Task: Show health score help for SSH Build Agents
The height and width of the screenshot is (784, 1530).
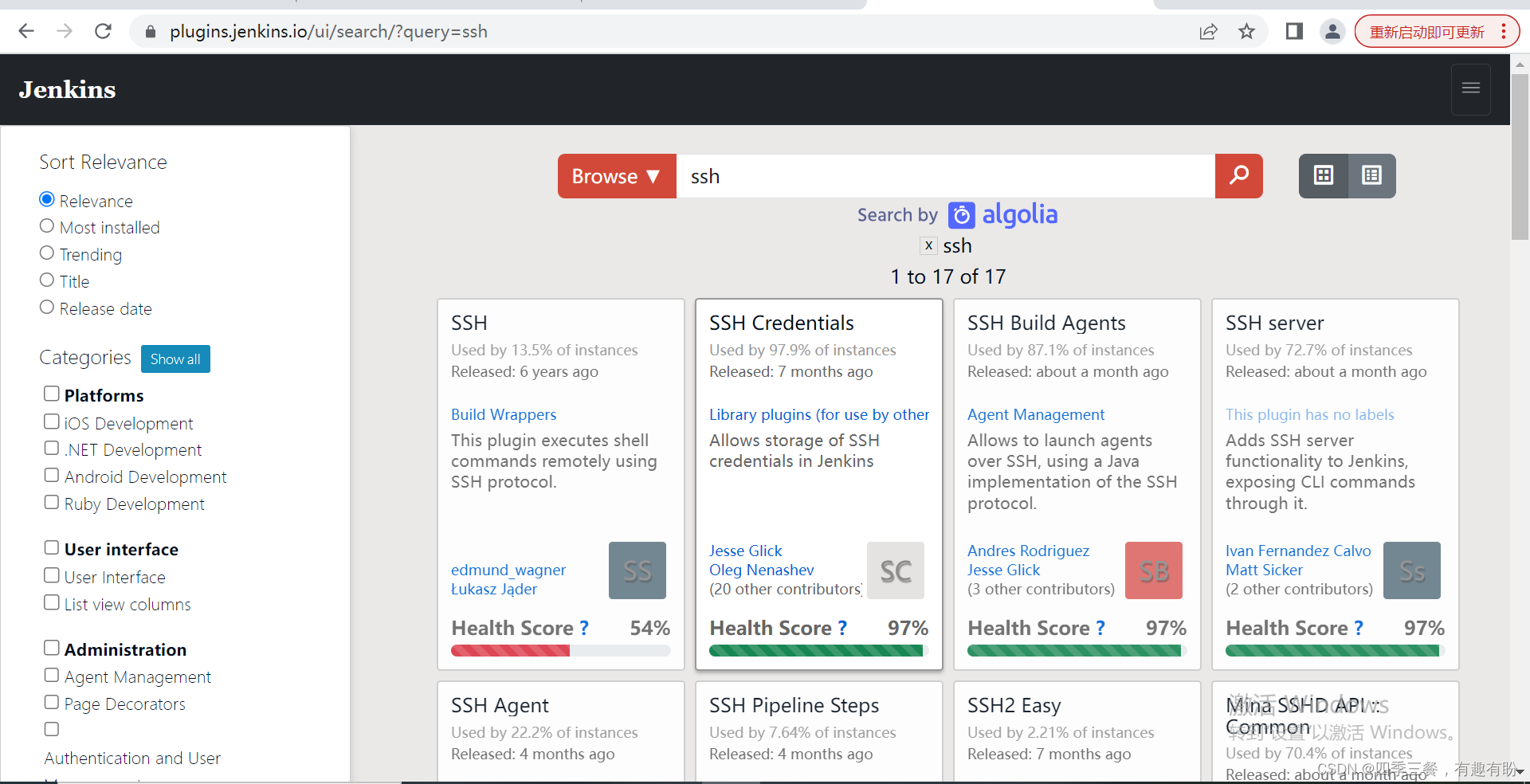Action: (1100, 629)
